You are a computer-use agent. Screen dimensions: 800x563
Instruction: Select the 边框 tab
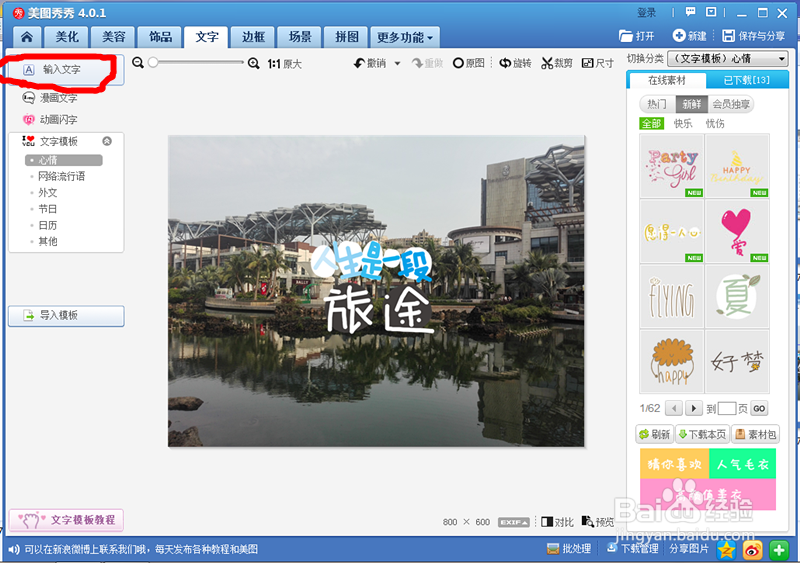click(x=254, y=37)
